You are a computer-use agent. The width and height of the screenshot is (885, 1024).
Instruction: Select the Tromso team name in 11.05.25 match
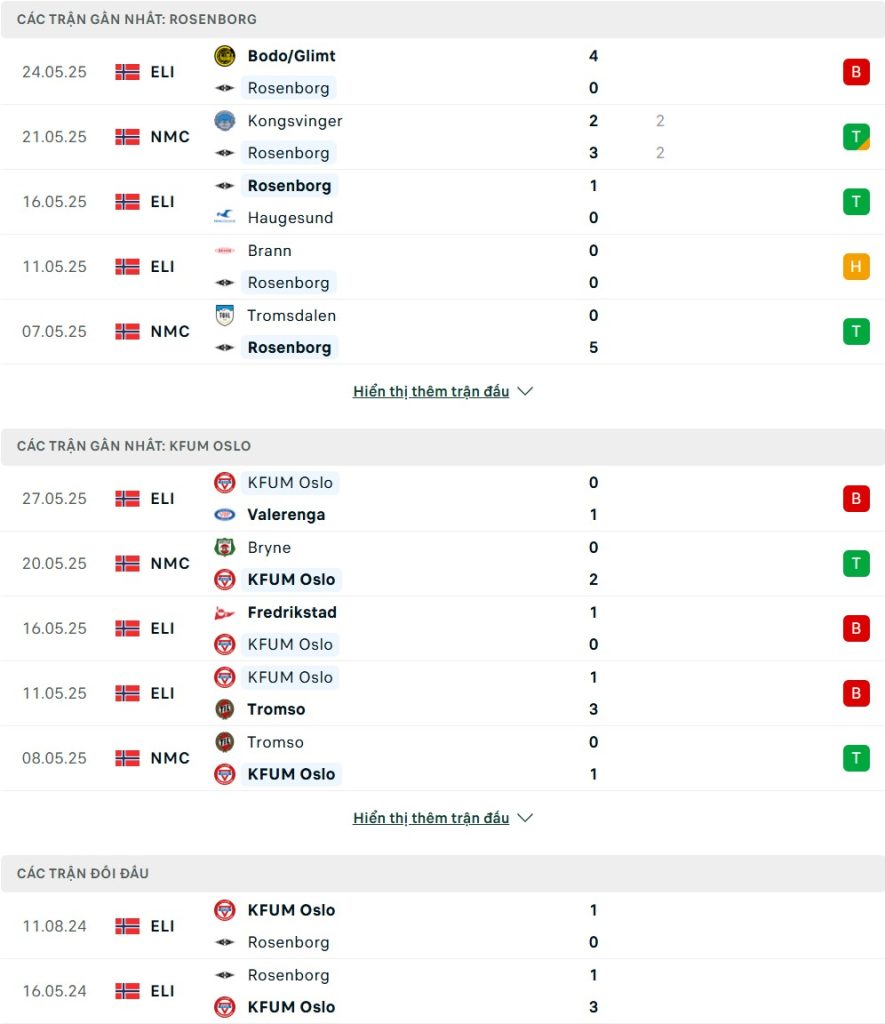click(x=276, y=709)
